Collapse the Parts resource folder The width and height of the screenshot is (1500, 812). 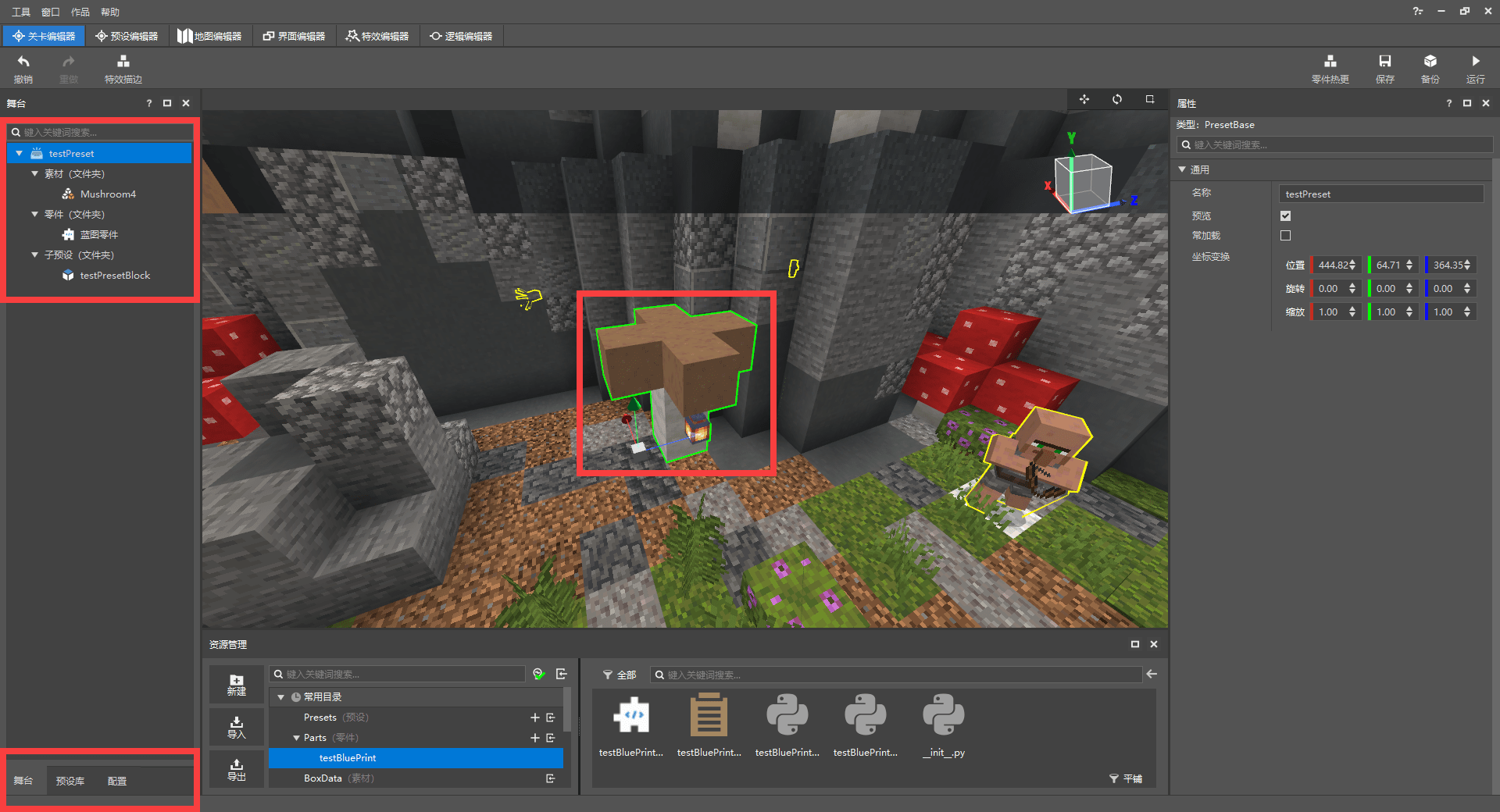click(296, 738)
